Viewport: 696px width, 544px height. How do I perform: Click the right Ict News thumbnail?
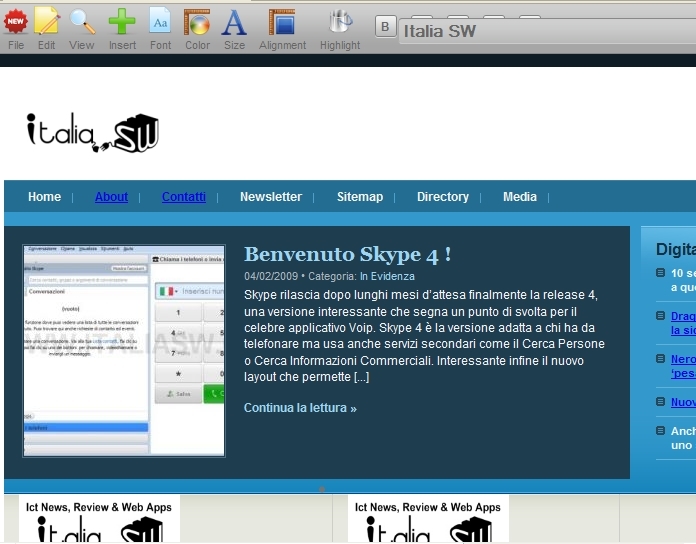[428, 520]
